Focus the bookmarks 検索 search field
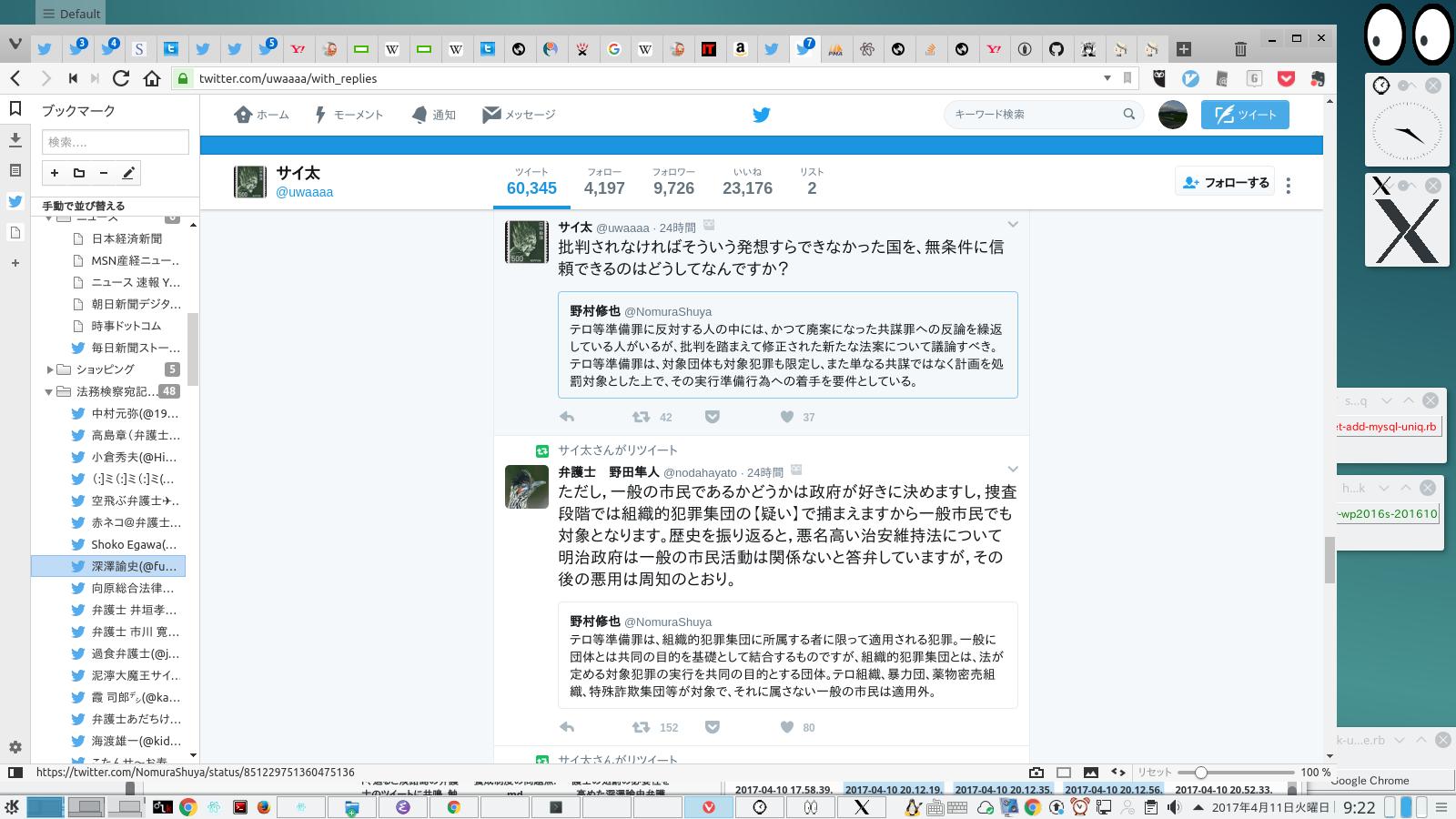The height and width of the screenshot is (819, 1456). pyautogui.click(x=115, y=142)
